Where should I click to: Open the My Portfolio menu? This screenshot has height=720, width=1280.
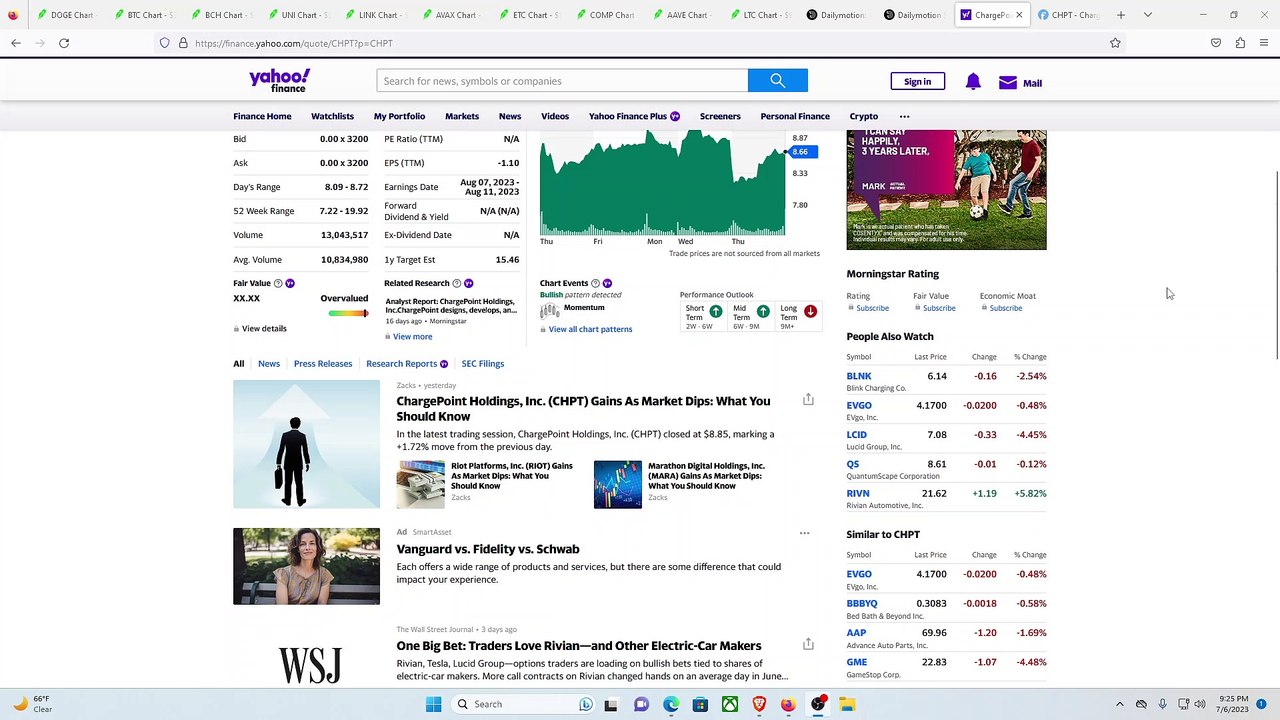click(x=399, y=116)
